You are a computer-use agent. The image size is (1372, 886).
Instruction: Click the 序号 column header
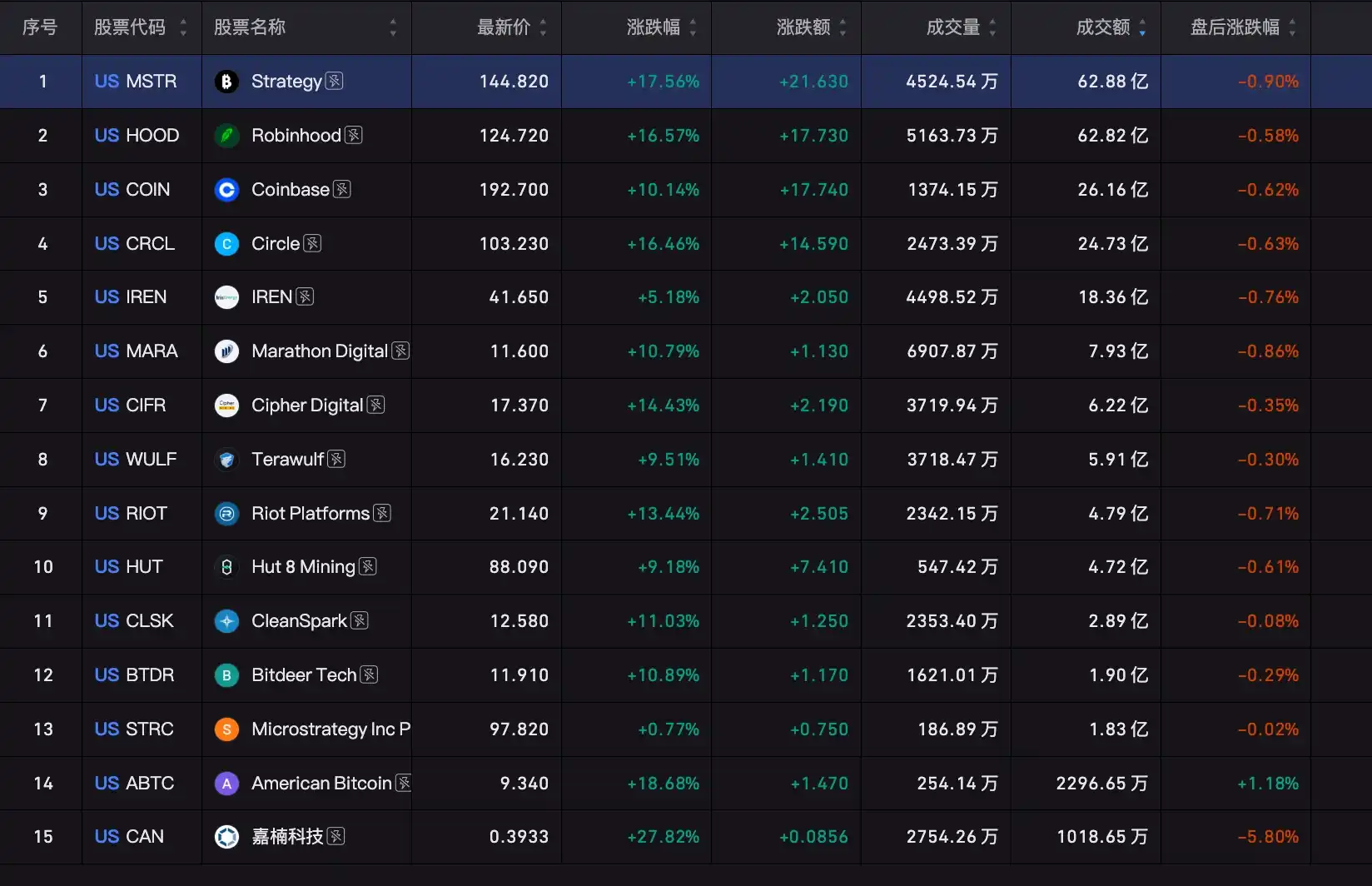40,27
